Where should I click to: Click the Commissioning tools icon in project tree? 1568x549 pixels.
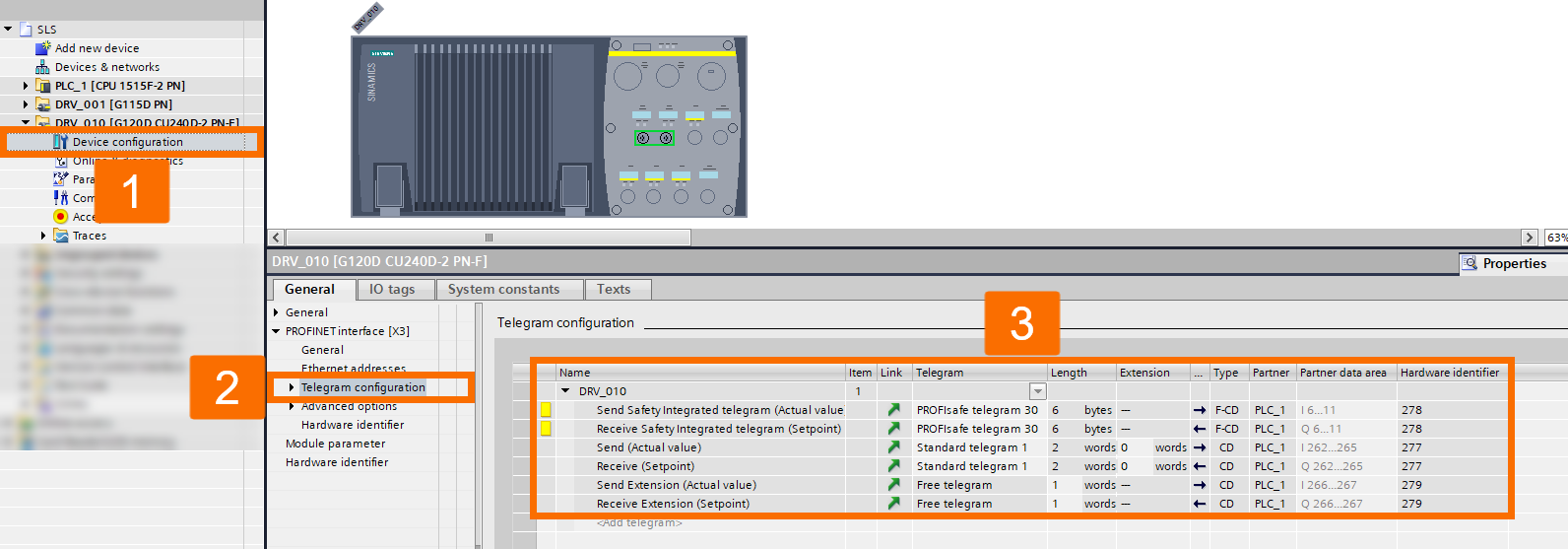click(61, 198)
